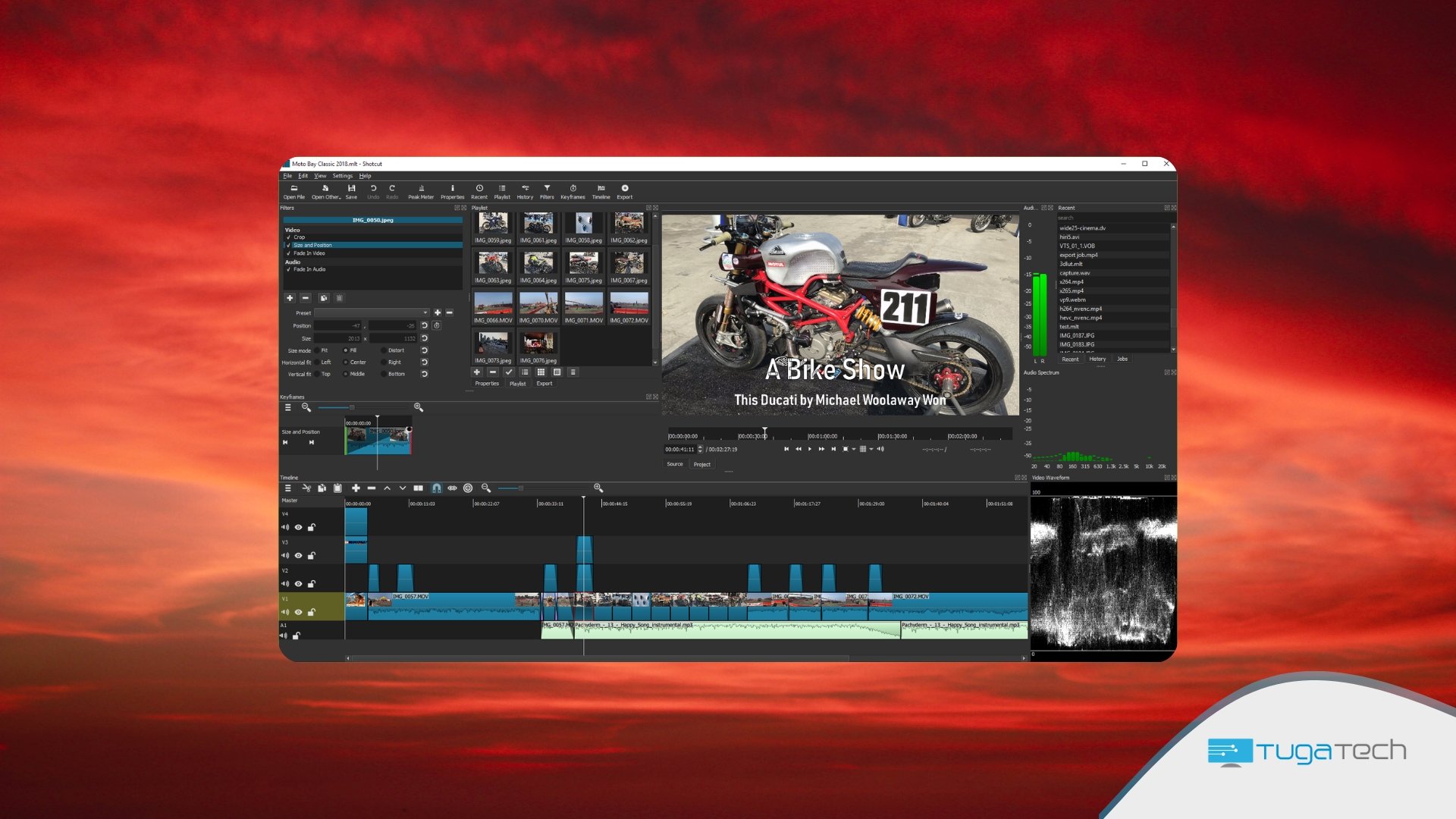Click the Properties info toolbar icon
Screen dimensions: 1456x819
(x=453, y=192)
